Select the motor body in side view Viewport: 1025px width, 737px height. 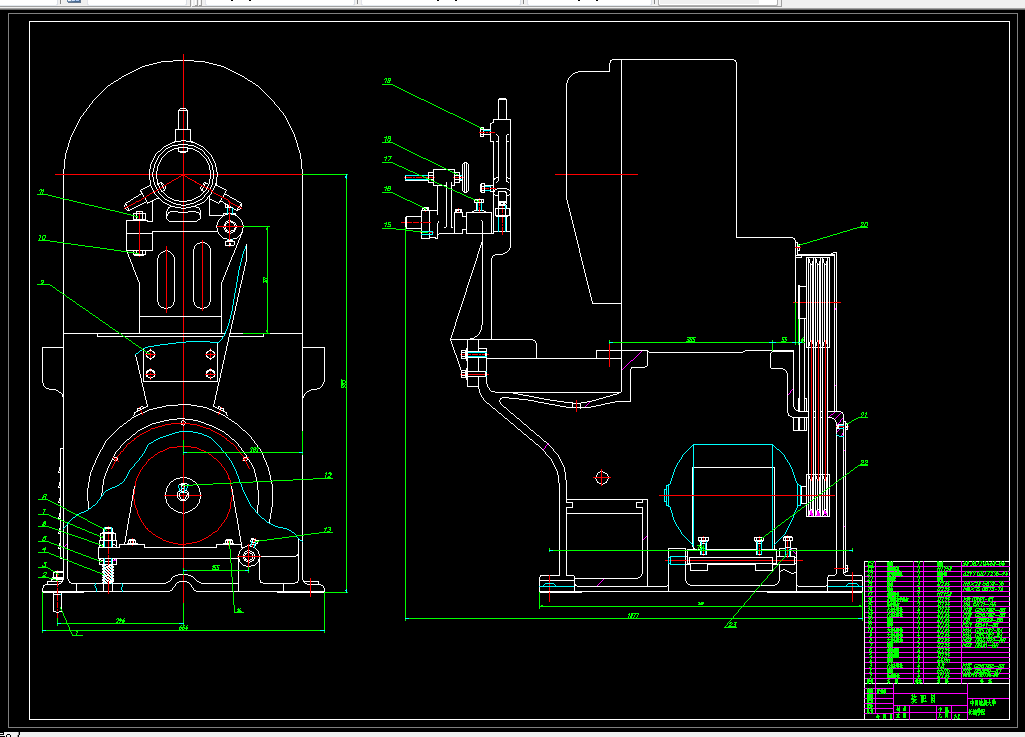pyautogui.click(x=732, y=496)
